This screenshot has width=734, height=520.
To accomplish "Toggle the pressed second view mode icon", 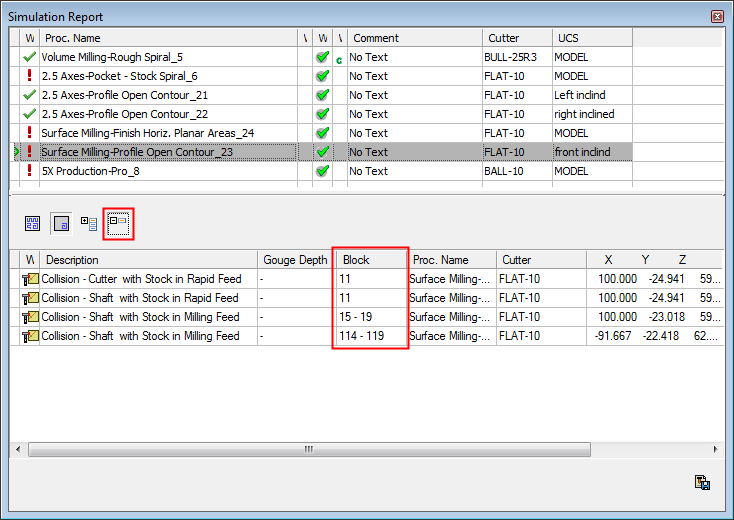I will (61, 224).
